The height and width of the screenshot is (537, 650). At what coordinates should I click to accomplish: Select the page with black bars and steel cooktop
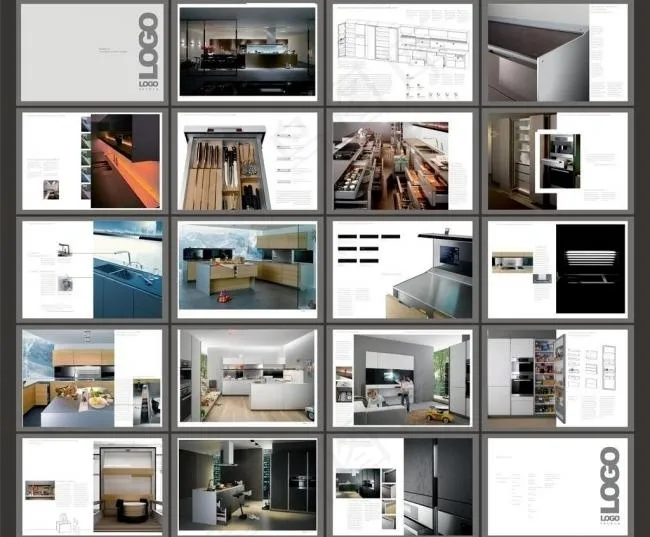tap(402, 270)
